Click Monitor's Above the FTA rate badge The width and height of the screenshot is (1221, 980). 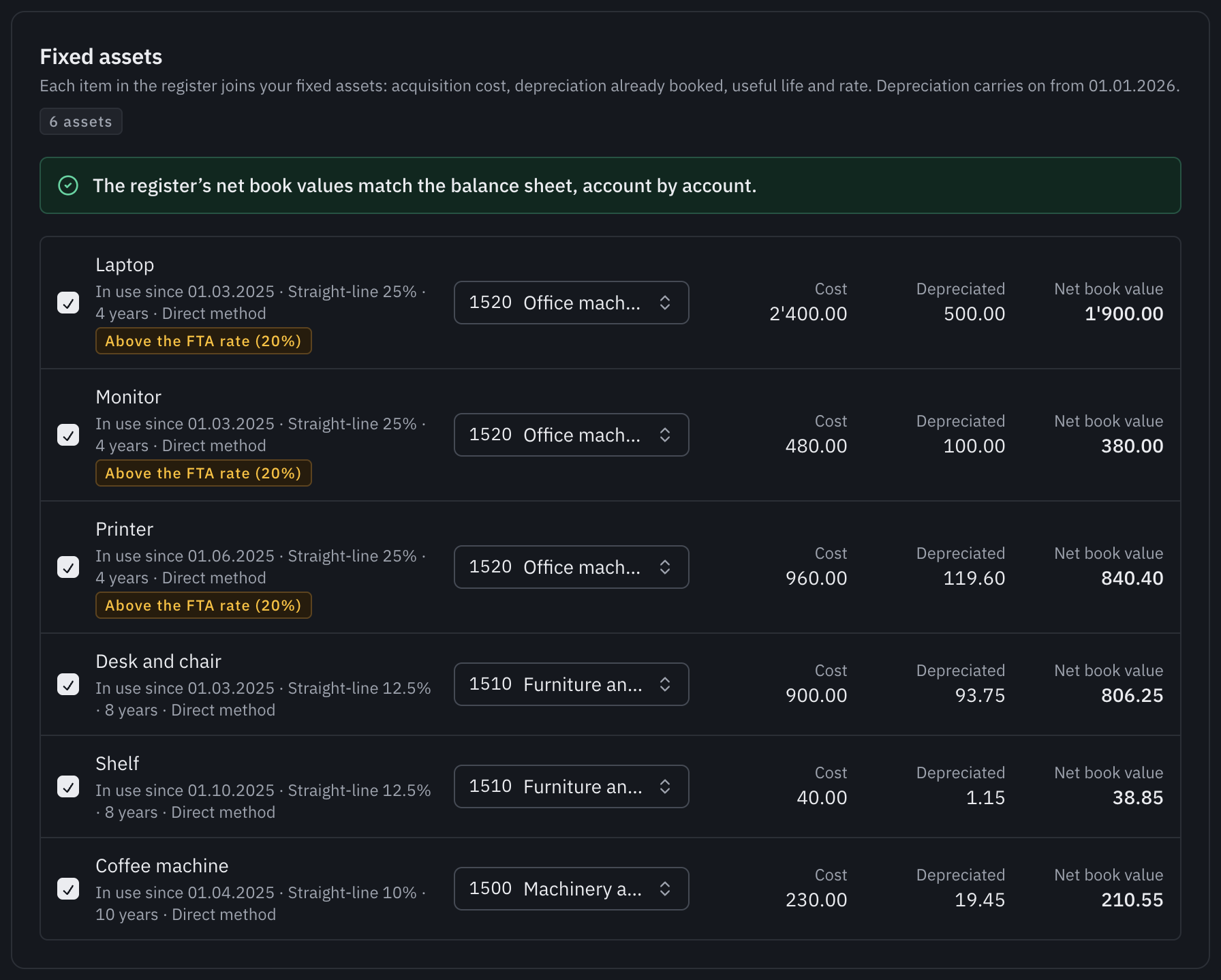click(204, 473)
